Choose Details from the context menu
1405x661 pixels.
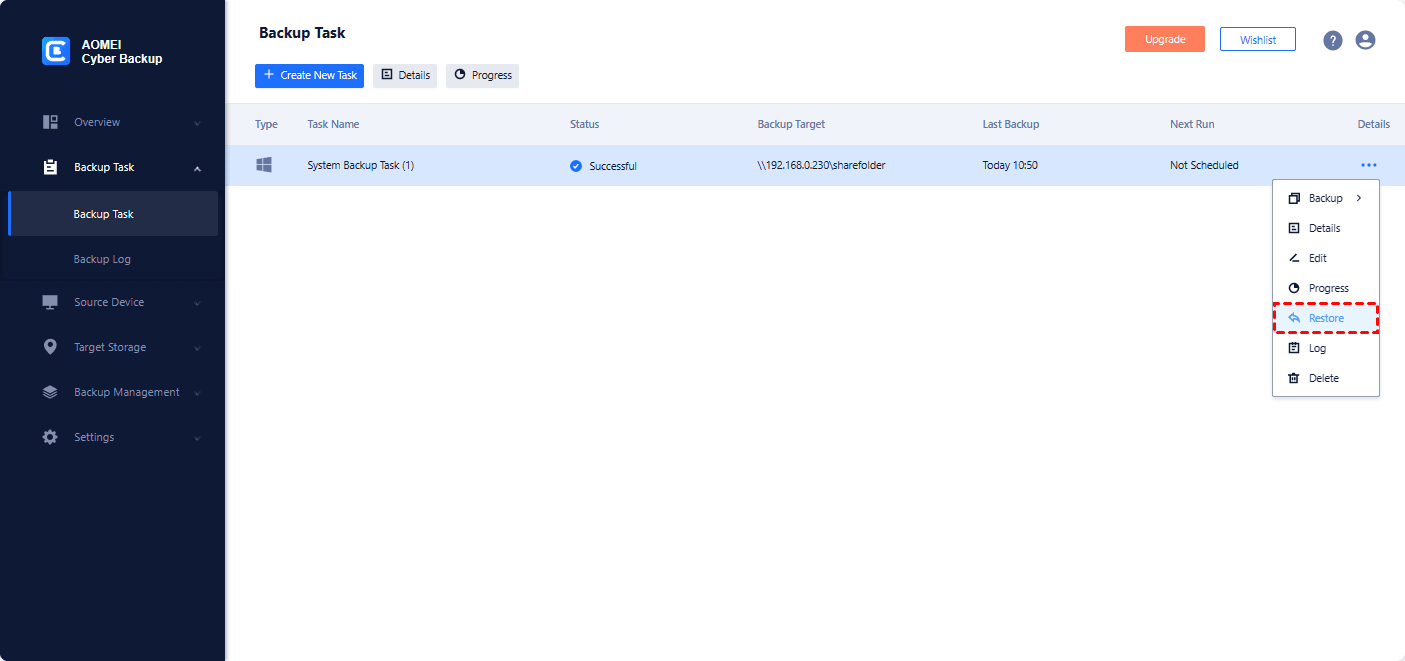(1326, 228)
